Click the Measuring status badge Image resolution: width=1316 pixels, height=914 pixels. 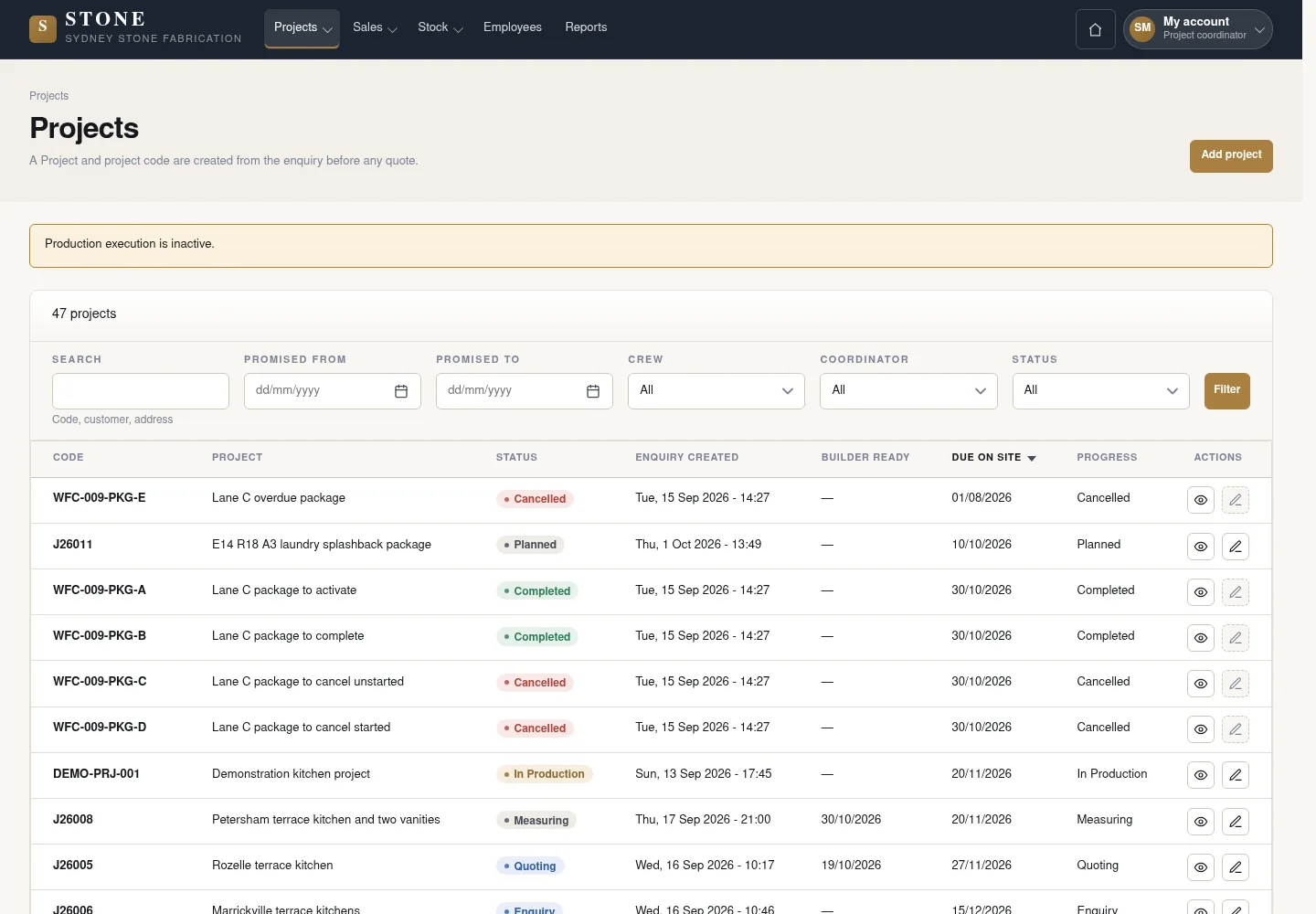click(x=536, y=821)
